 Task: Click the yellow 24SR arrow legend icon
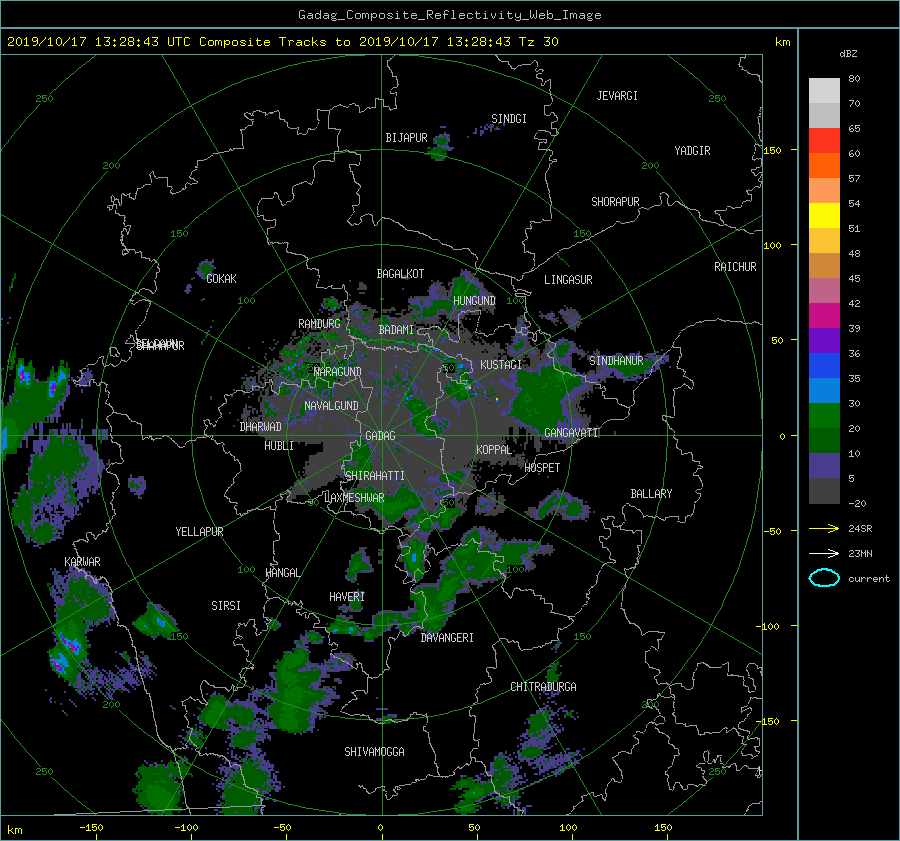pos(824,528)
